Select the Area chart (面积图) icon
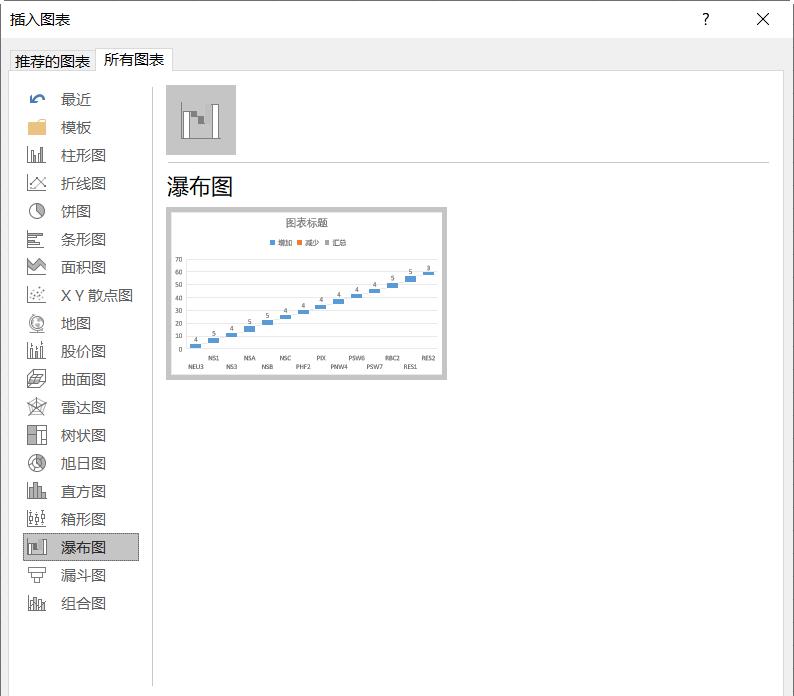The width and height of the screenshot is (794, 696). (x=36, y=267)
